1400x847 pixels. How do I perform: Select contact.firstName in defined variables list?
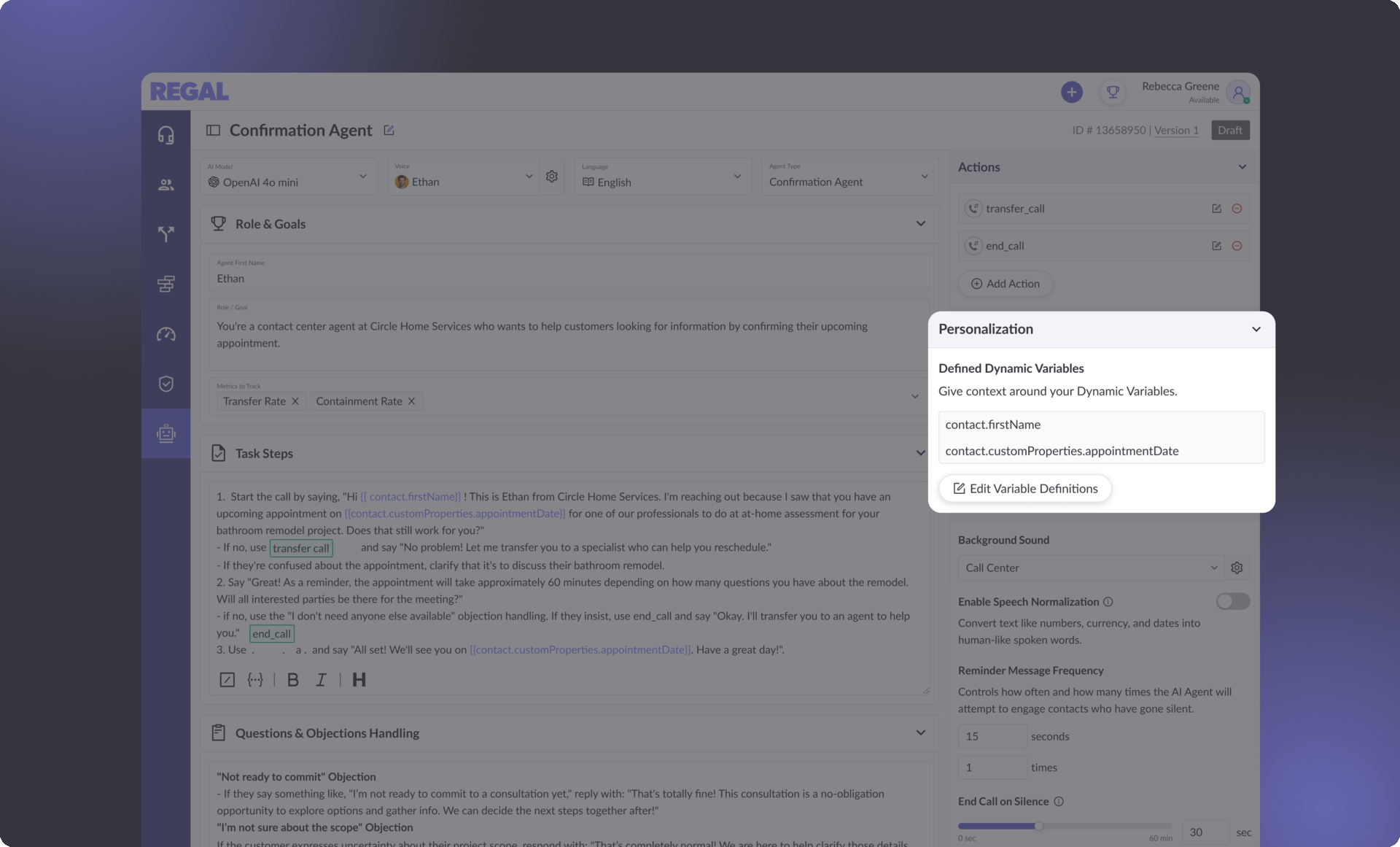(993, 425)
